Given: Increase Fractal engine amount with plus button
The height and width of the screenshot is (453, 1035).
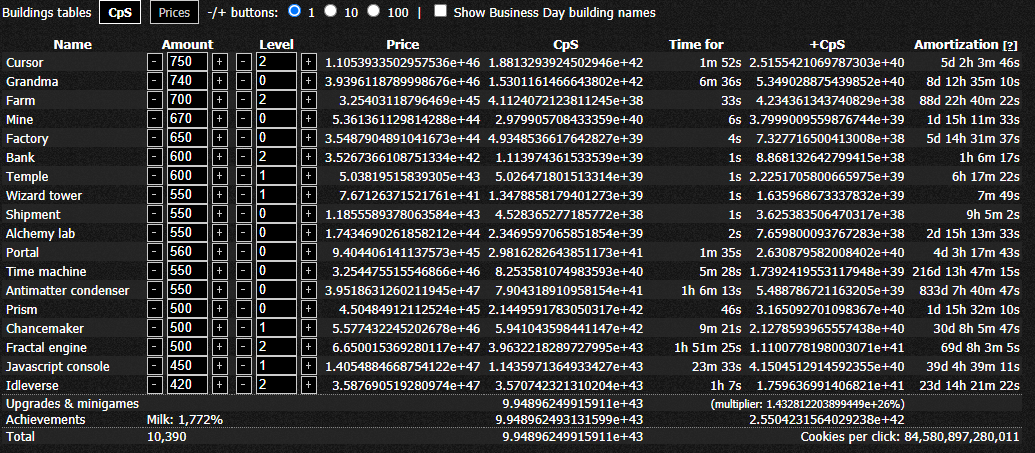Looking at the screenshot, I should click(x=219, y=348).
